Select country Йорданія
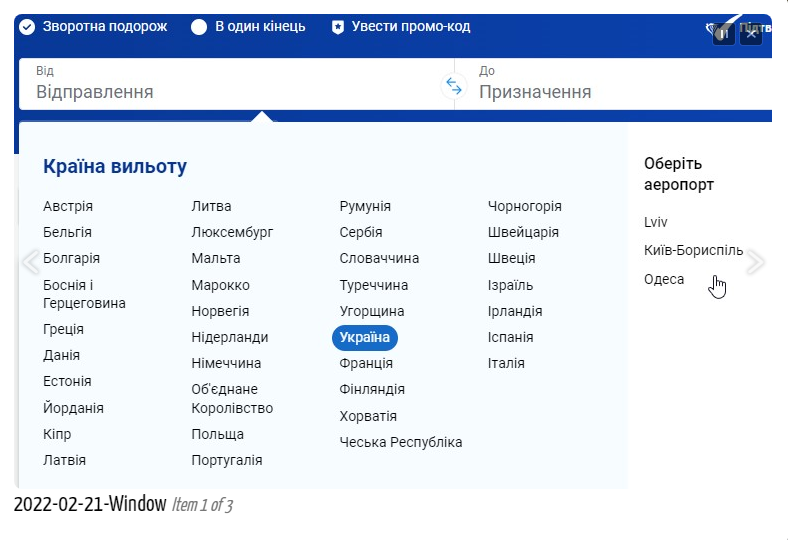Image resolution: width=788 pixels, height=540 pixels. [x=73, y=408]
